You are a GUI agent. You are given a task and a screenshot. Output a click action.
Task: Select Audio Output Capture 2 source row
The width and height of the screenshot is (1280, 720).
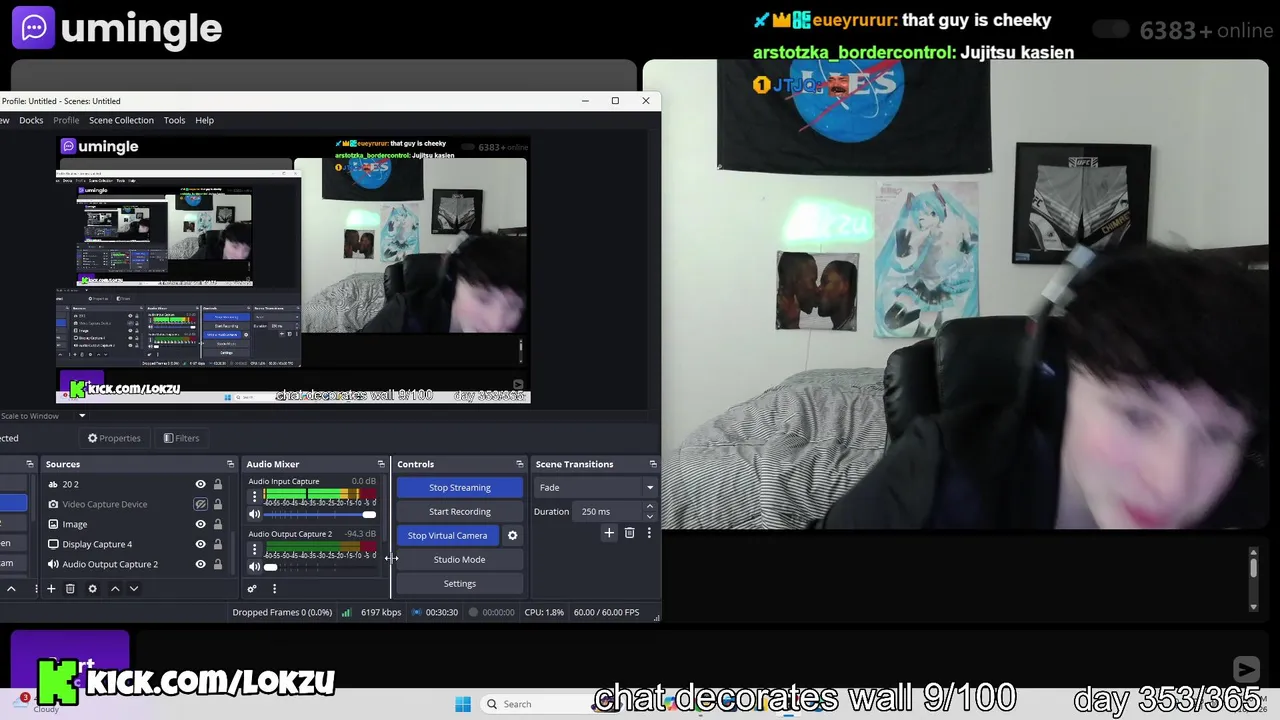(135, 564)
